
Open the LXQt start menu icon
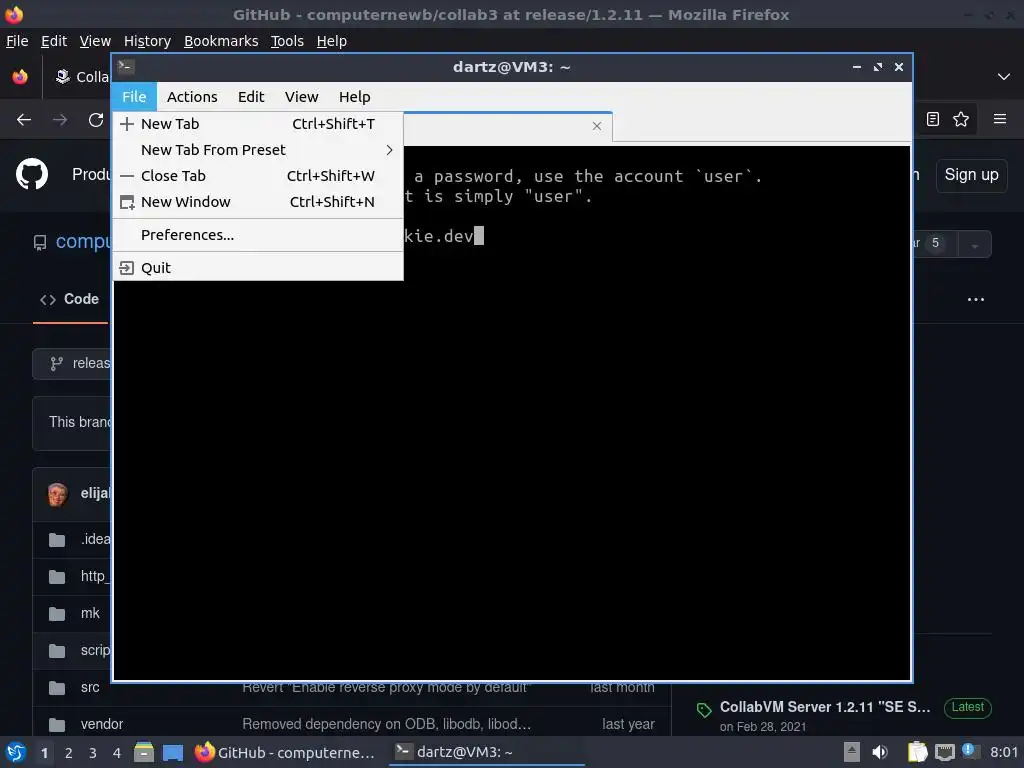coord(16,752)
